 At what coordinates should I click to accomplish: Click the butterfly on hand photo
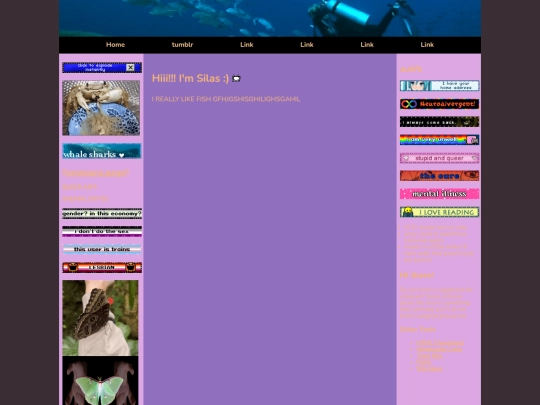[100, 318]
